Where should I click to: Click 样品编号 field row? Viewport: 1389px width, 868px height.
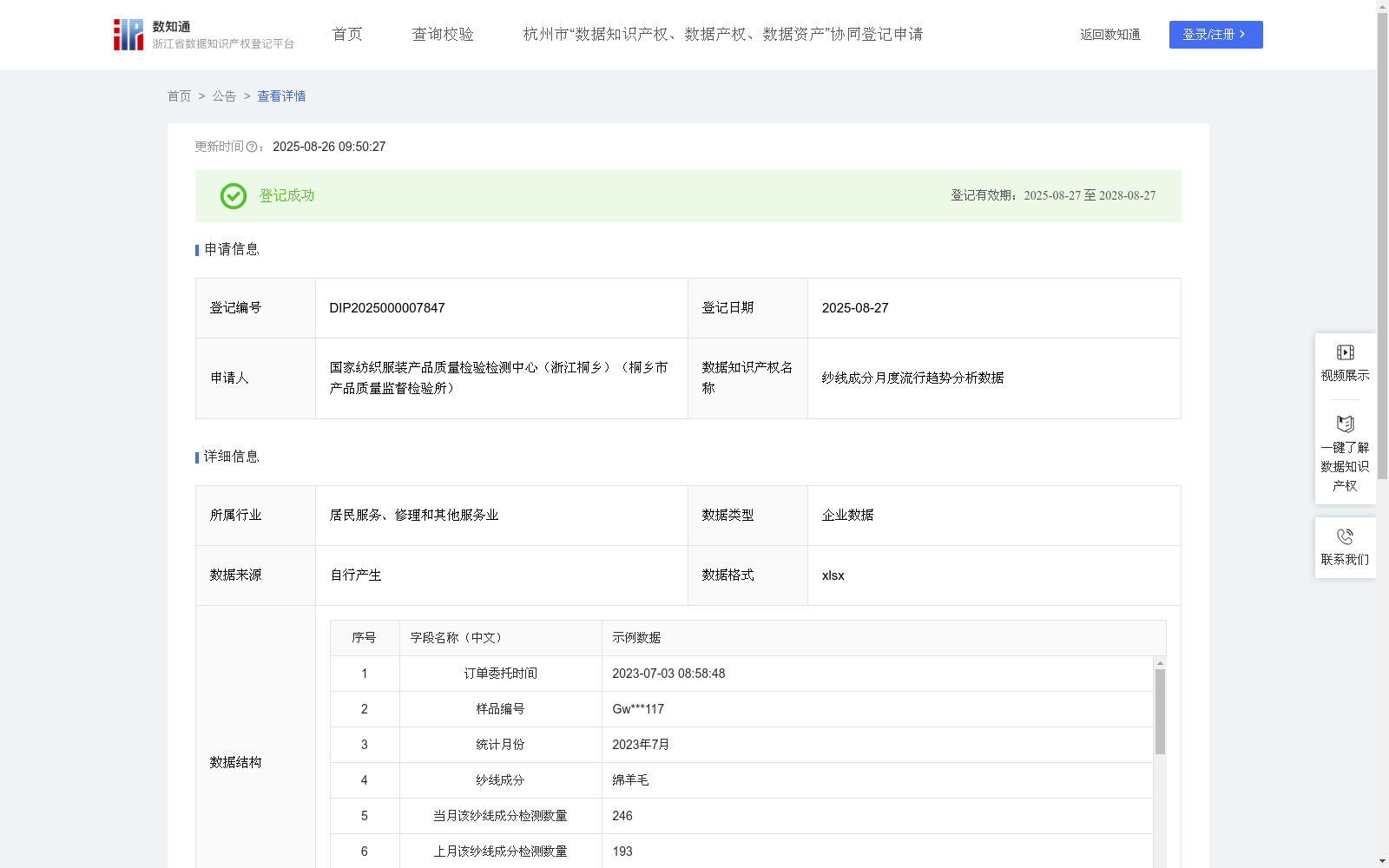(x=741, y=709)
